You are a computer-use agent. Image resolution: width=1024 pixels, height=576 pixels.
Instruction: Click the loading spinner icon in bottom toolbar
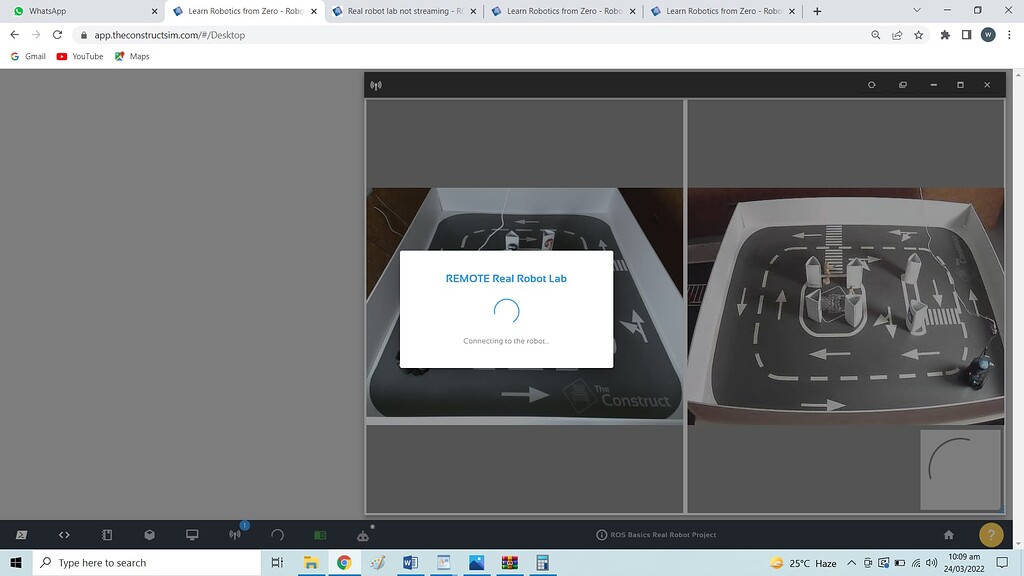click(278, 535)
